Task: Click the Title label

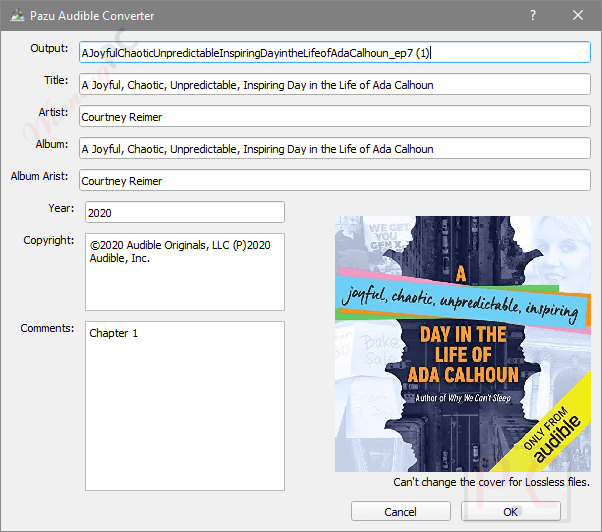Action: click(56, 80)
